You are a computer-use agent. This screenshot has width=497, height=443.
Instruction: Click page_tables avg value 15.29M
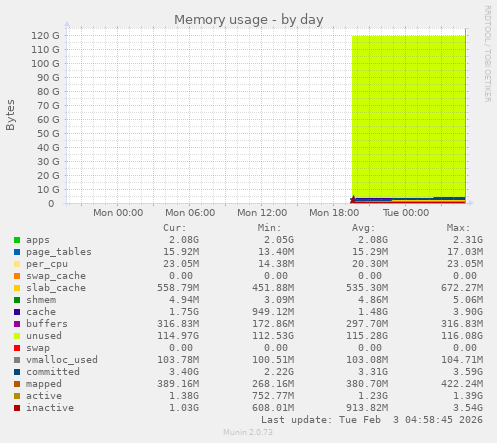point(370,252)
